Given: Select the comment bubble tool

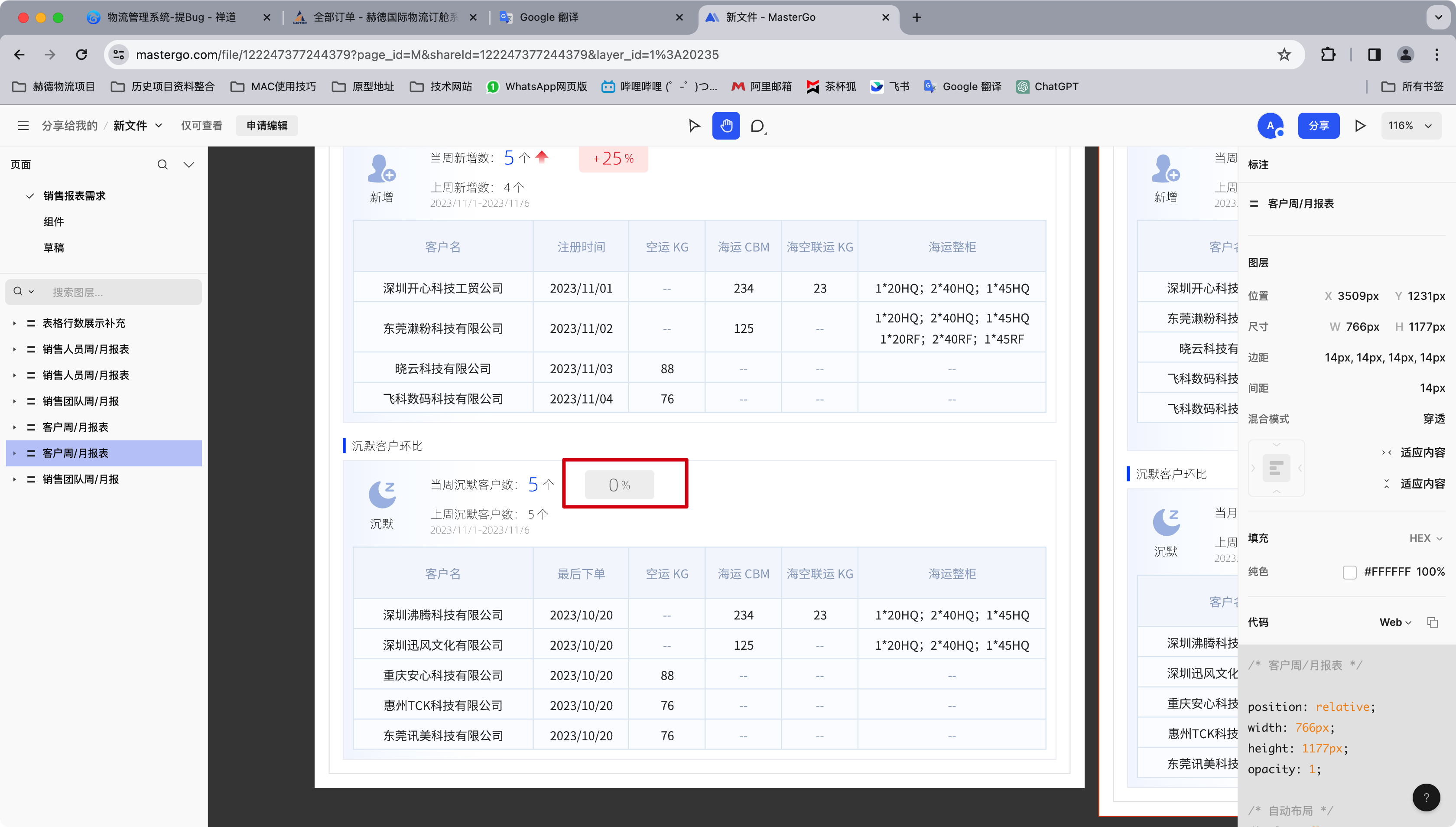Looking at the screenshot, I should coord(757,126).
